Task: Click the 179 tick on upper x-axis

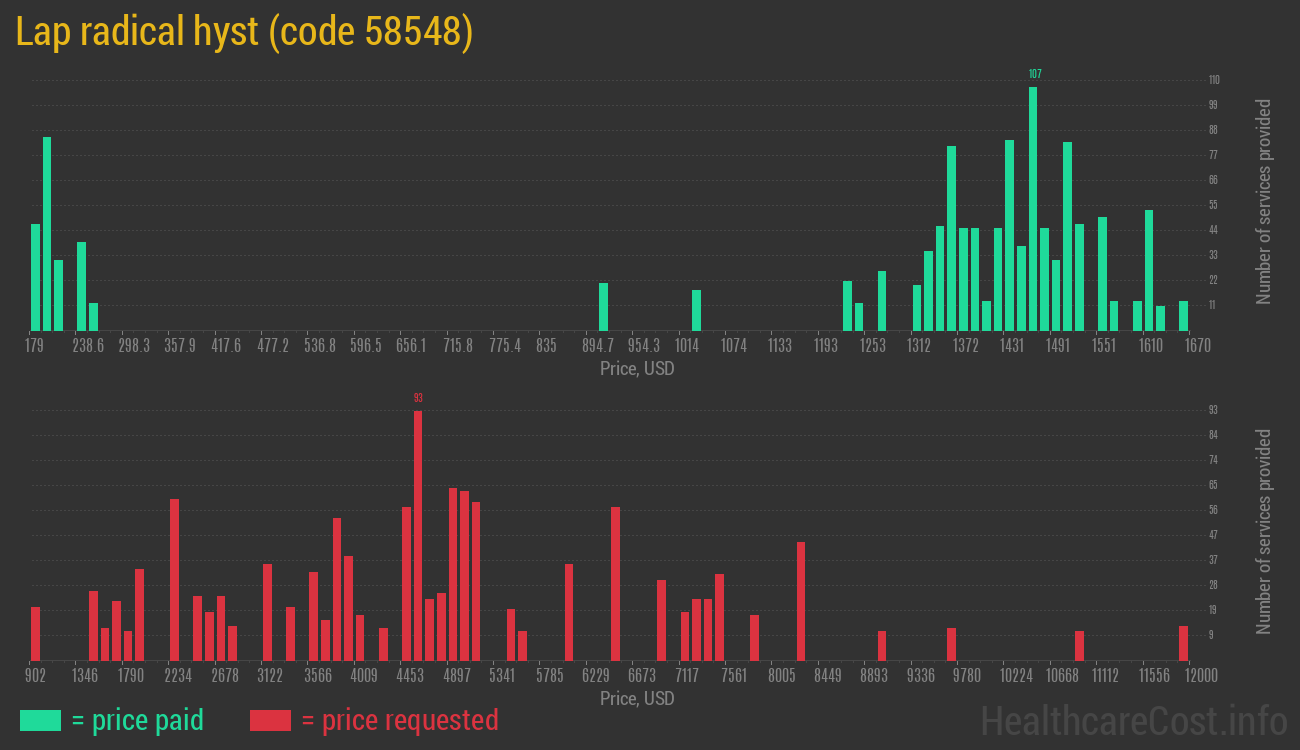Action: pos(34,346)
